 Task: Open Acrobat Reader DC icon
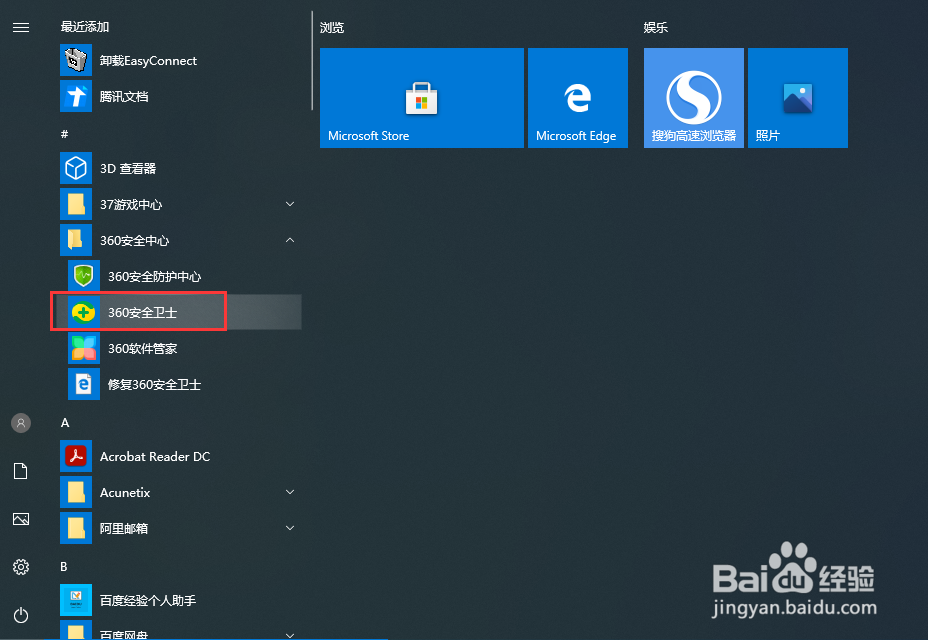[x=76, y=456]
